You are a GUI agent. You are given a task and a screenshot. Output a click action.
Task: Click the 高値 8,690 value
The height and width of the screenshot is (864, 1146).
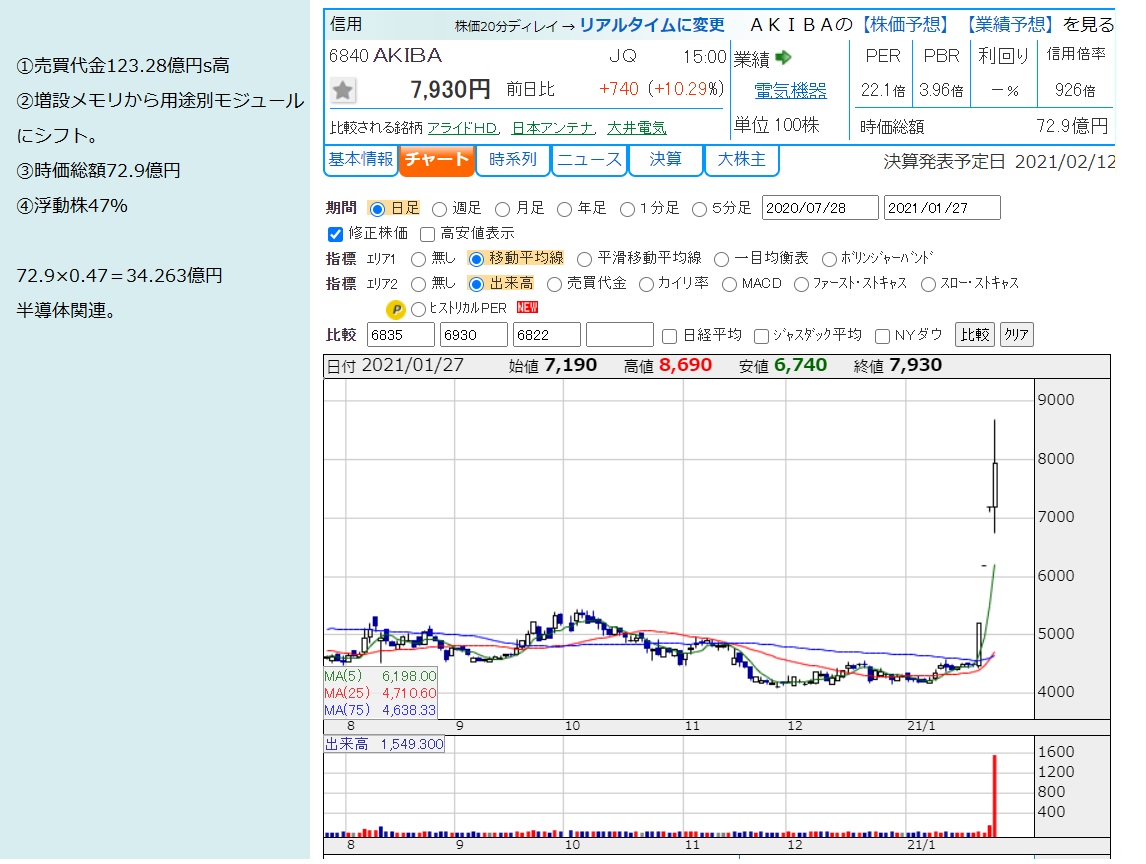[686, 365]
